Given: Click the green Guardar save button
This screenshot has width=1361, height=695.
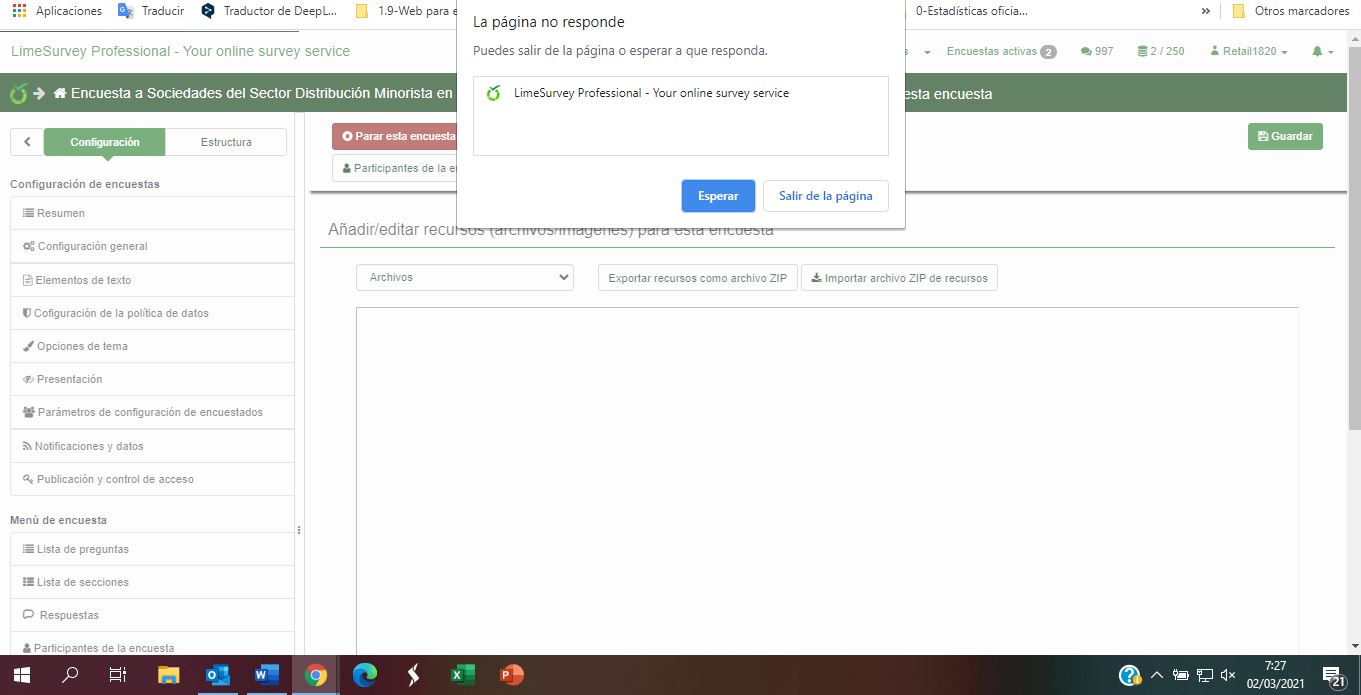Looking at the screenshot, I should (x=1285, y=136).
